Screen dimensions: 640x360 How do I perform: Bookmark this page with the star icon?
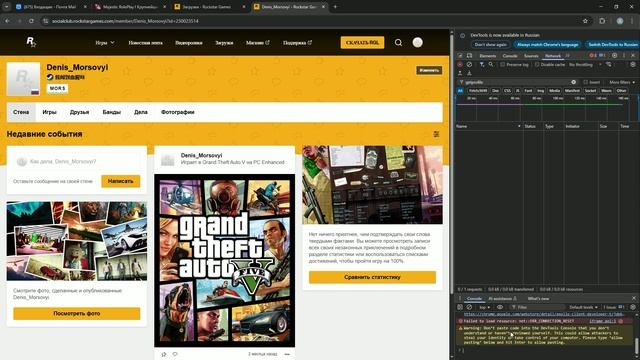pos(585,21)
